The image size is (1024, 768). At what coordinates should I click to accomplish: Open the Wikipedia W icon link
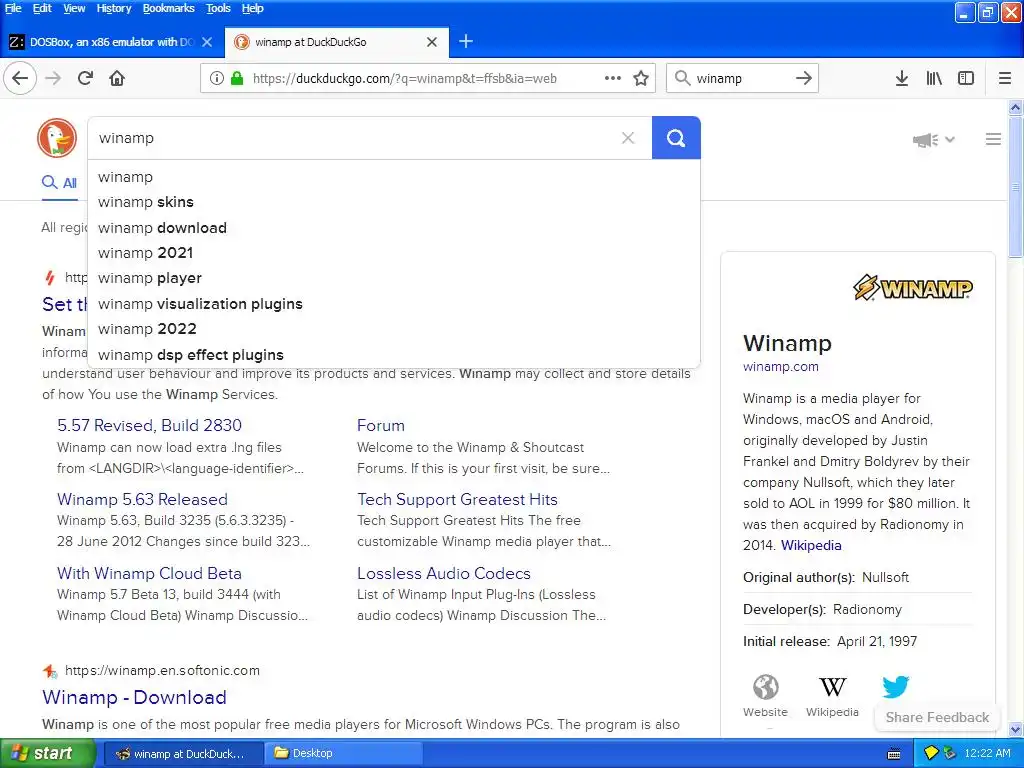point(832,687)
